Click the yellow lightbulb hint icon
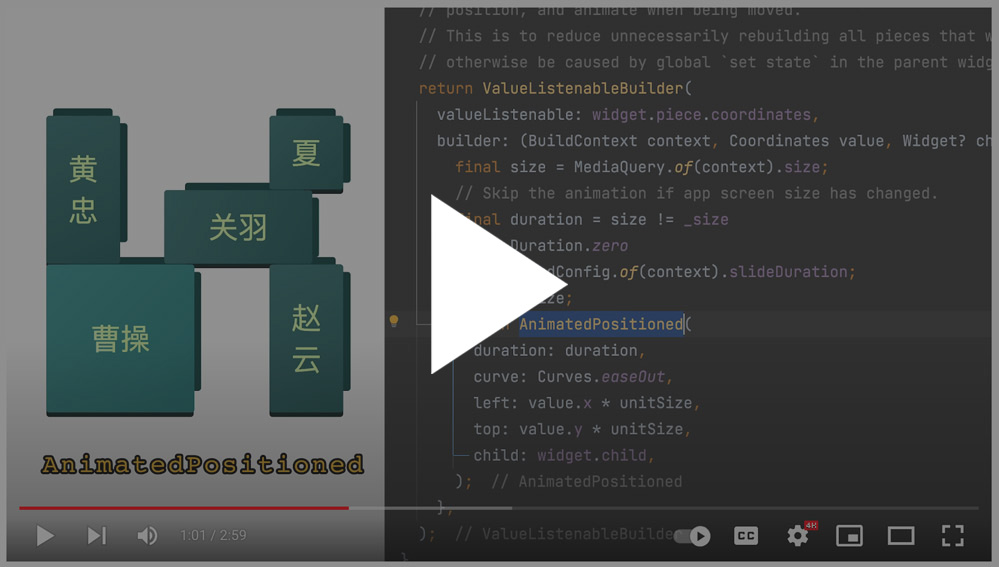This screenshot has width=999, height=567. click(394, 322)
